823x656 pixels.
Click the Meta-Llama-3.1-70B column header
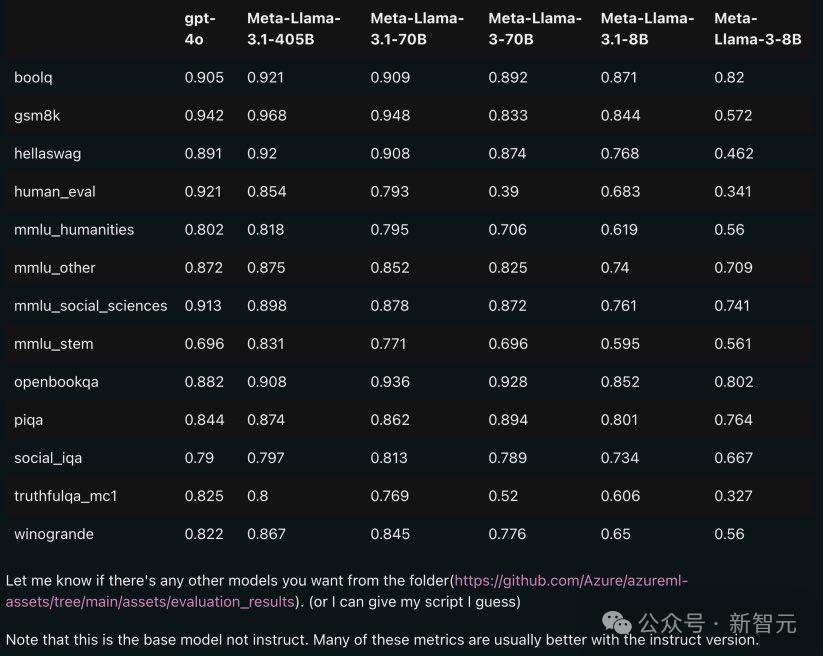pos(417,29)
